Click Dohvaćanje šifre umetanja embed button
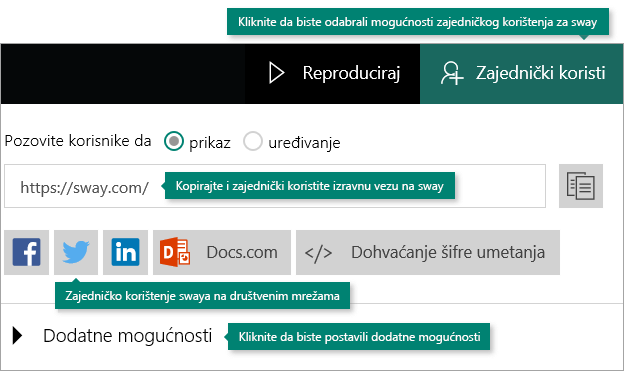The height and width of the screenshot is (371, 624). pyautogui.click(x=428, y=252)
